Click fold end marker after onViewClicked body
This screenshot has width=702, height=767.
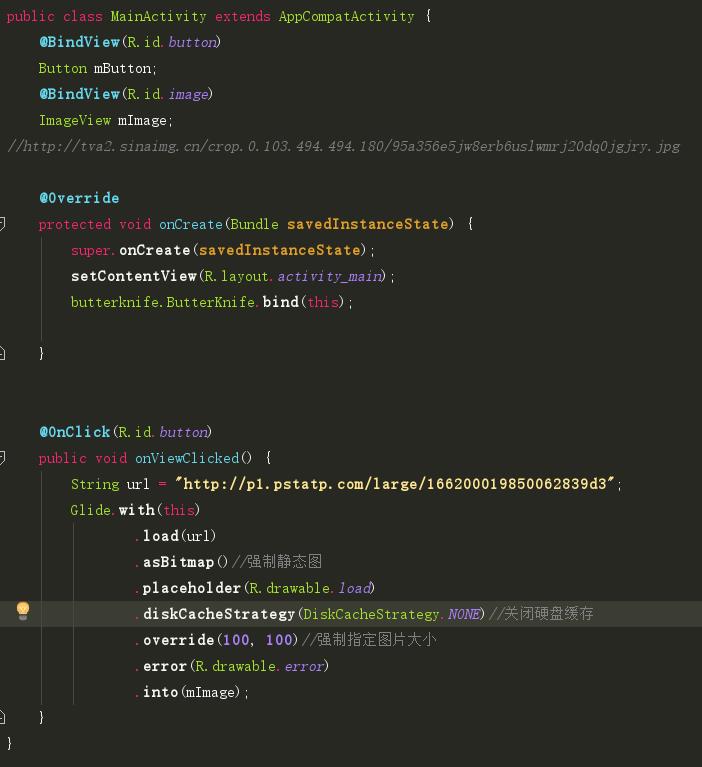[3, 717]
